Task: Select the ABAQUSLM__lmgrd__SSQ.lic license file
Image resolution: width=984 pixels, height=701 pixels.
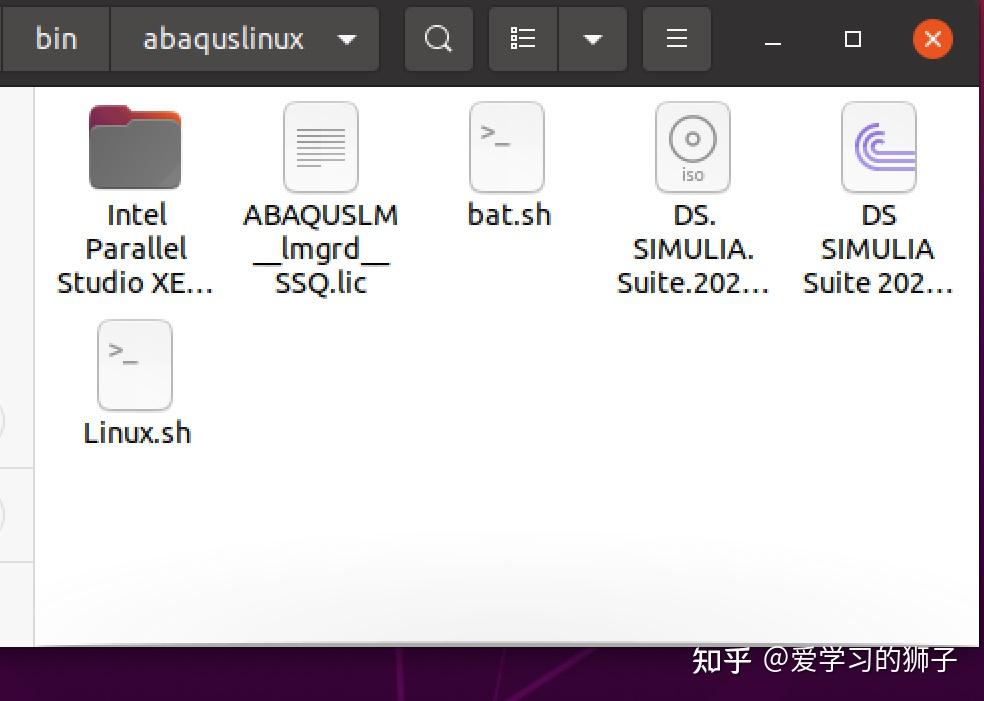Action: click(320, 146)
